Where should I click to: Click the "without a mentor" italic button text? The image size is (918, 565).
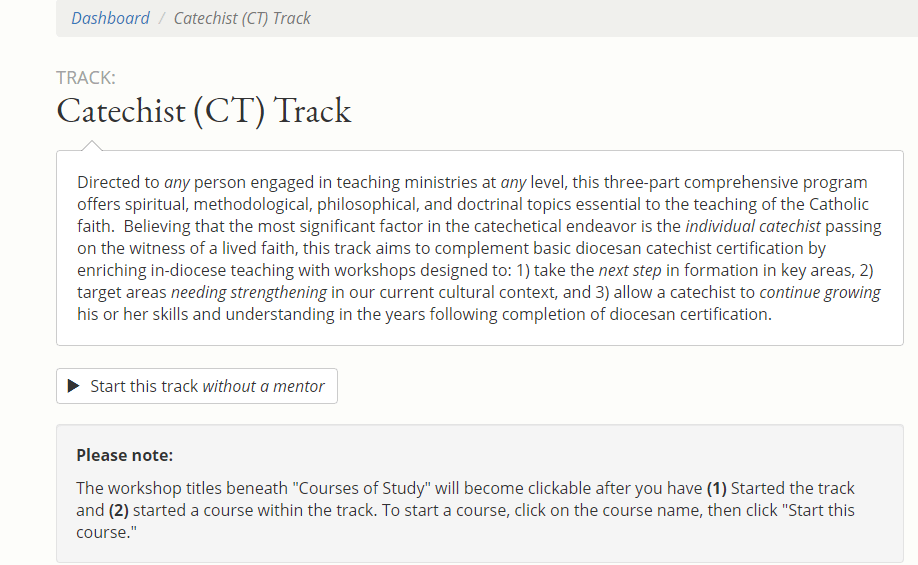point(263,386)
